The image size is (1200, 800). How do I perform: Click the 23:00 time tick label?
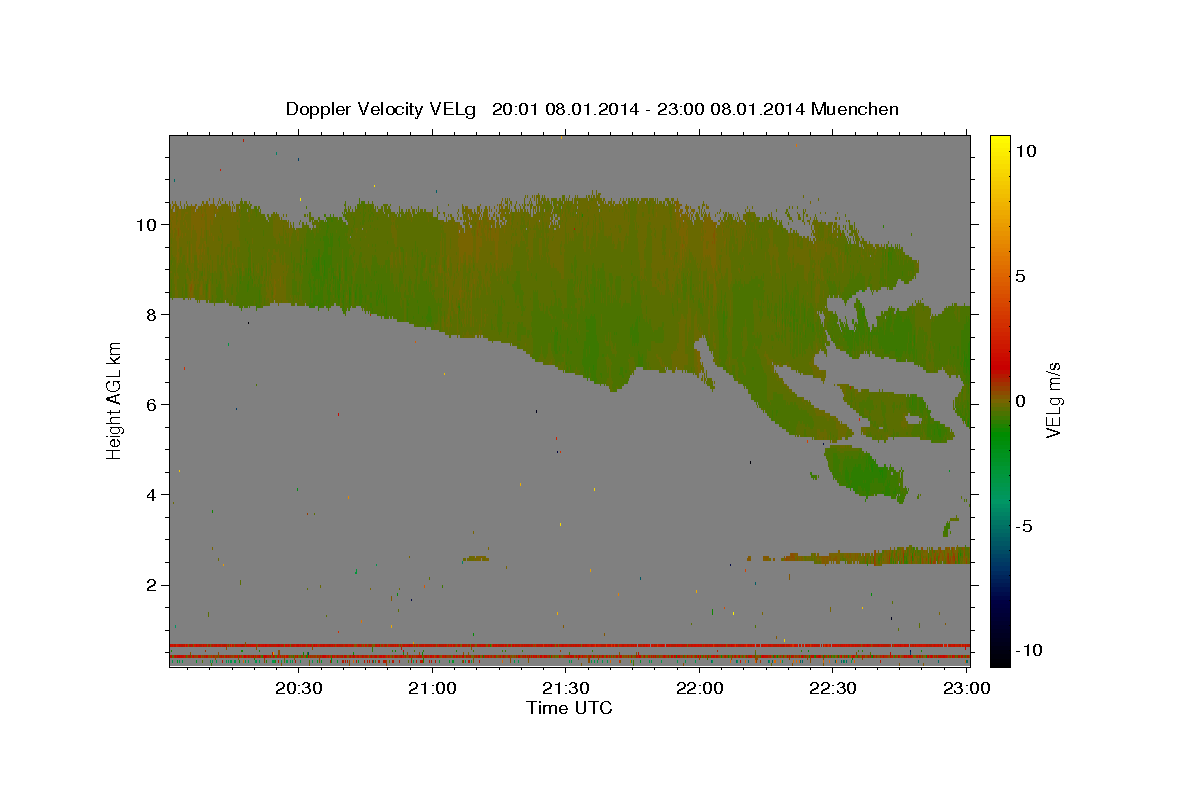point(965,688)
